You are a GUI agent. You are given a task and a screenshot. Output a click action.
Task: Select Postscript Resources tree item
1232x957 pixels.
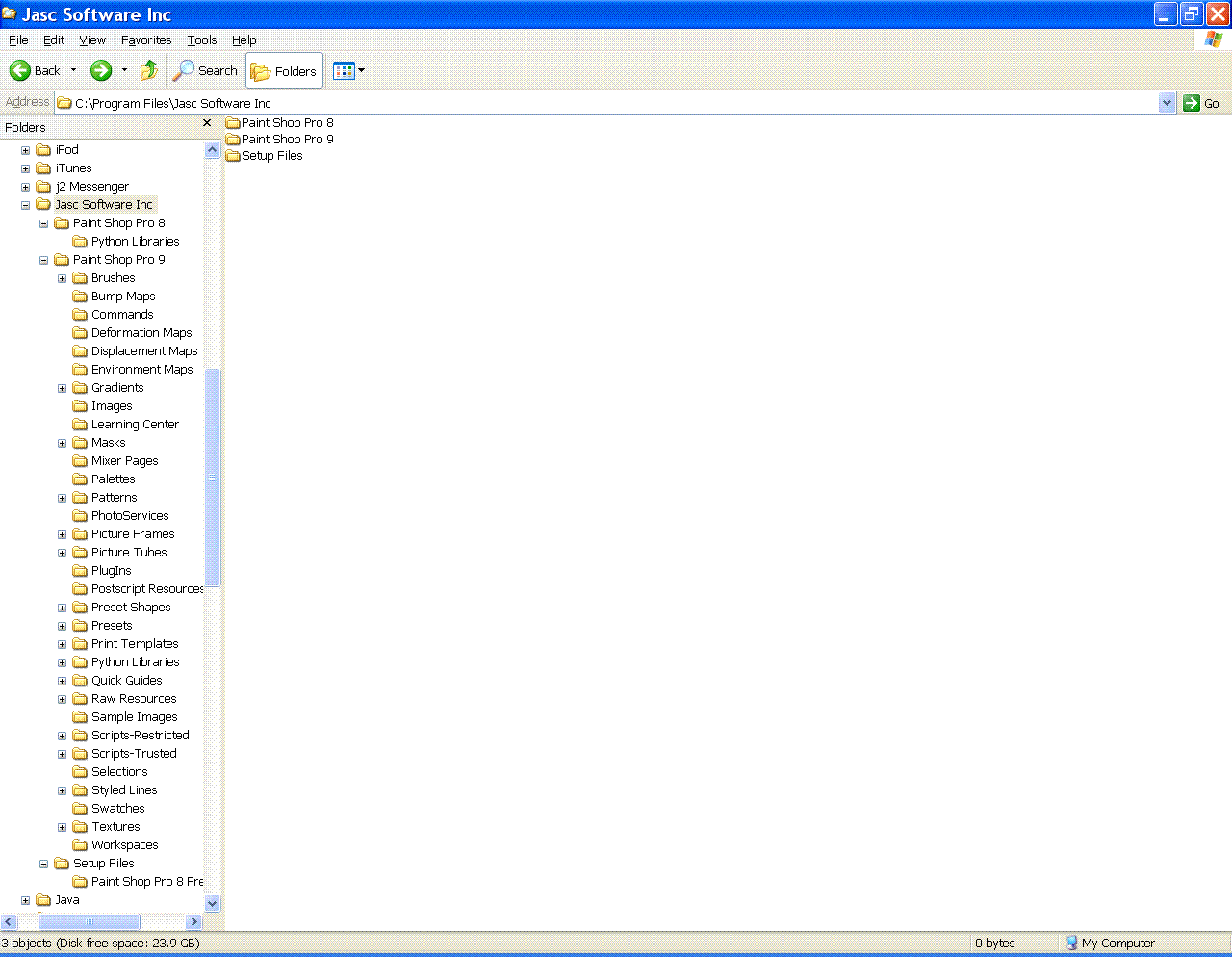(147, 589)
